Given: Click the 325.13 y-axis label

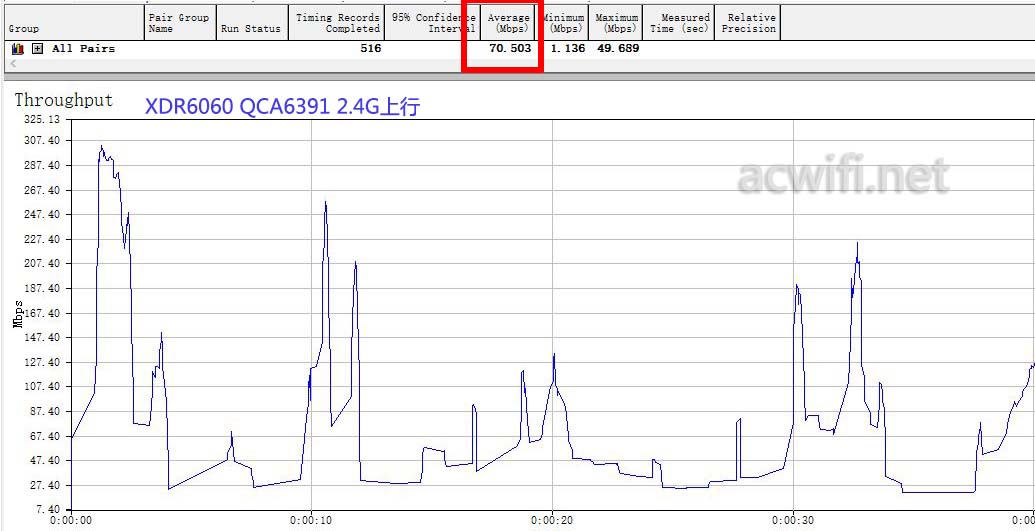Looking at the screenshot, I should point(41,120).
